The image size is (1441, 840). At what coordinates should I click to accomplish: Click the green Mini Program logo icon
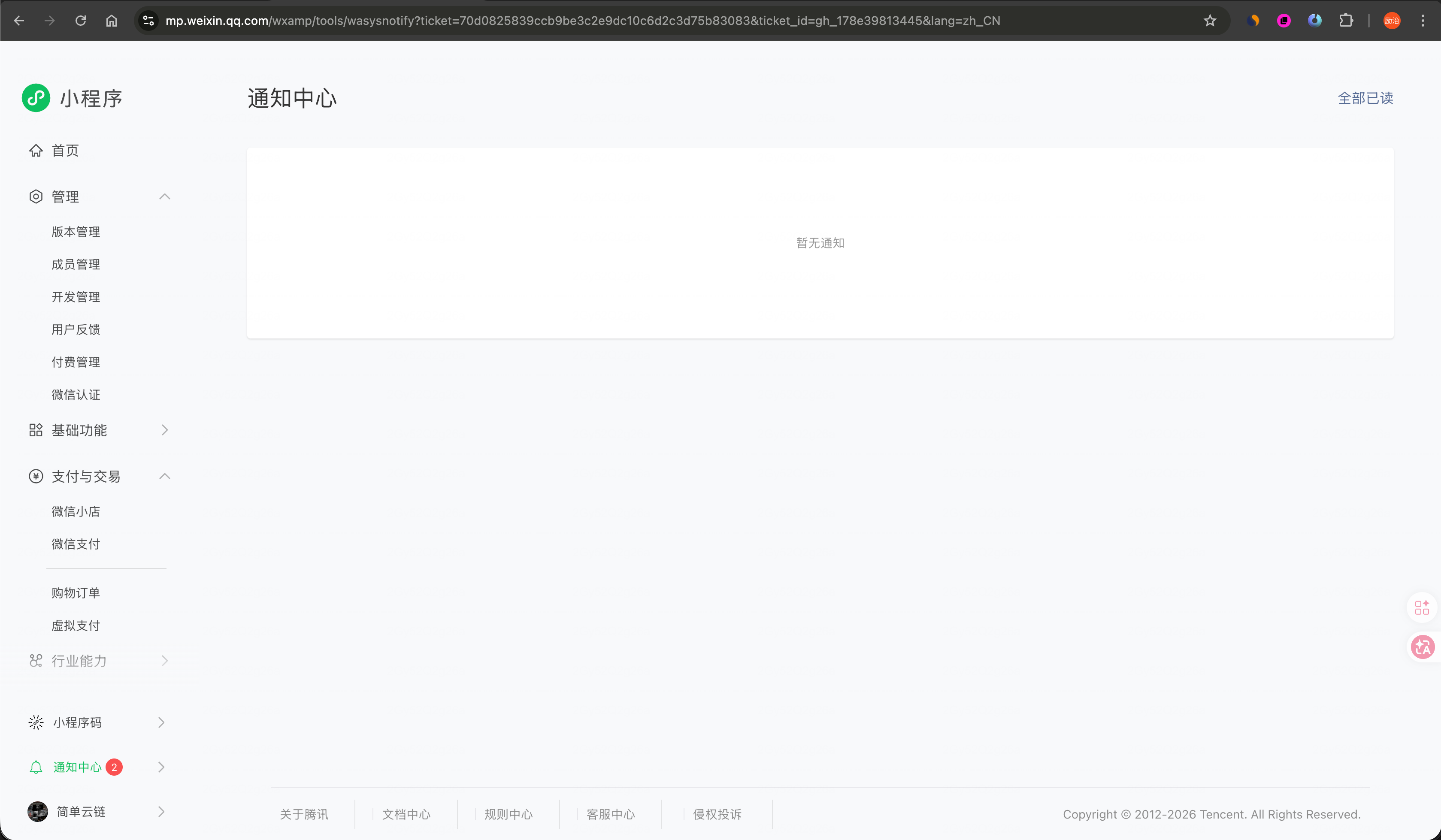click(36, 98)
